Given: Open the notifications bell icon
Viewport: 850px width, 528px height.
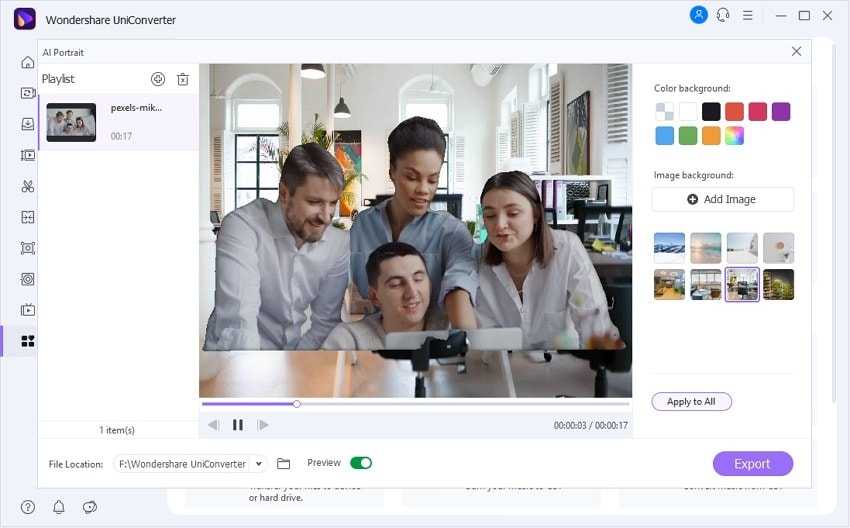Looking at the screenshot, I should (x=59, y=507).
